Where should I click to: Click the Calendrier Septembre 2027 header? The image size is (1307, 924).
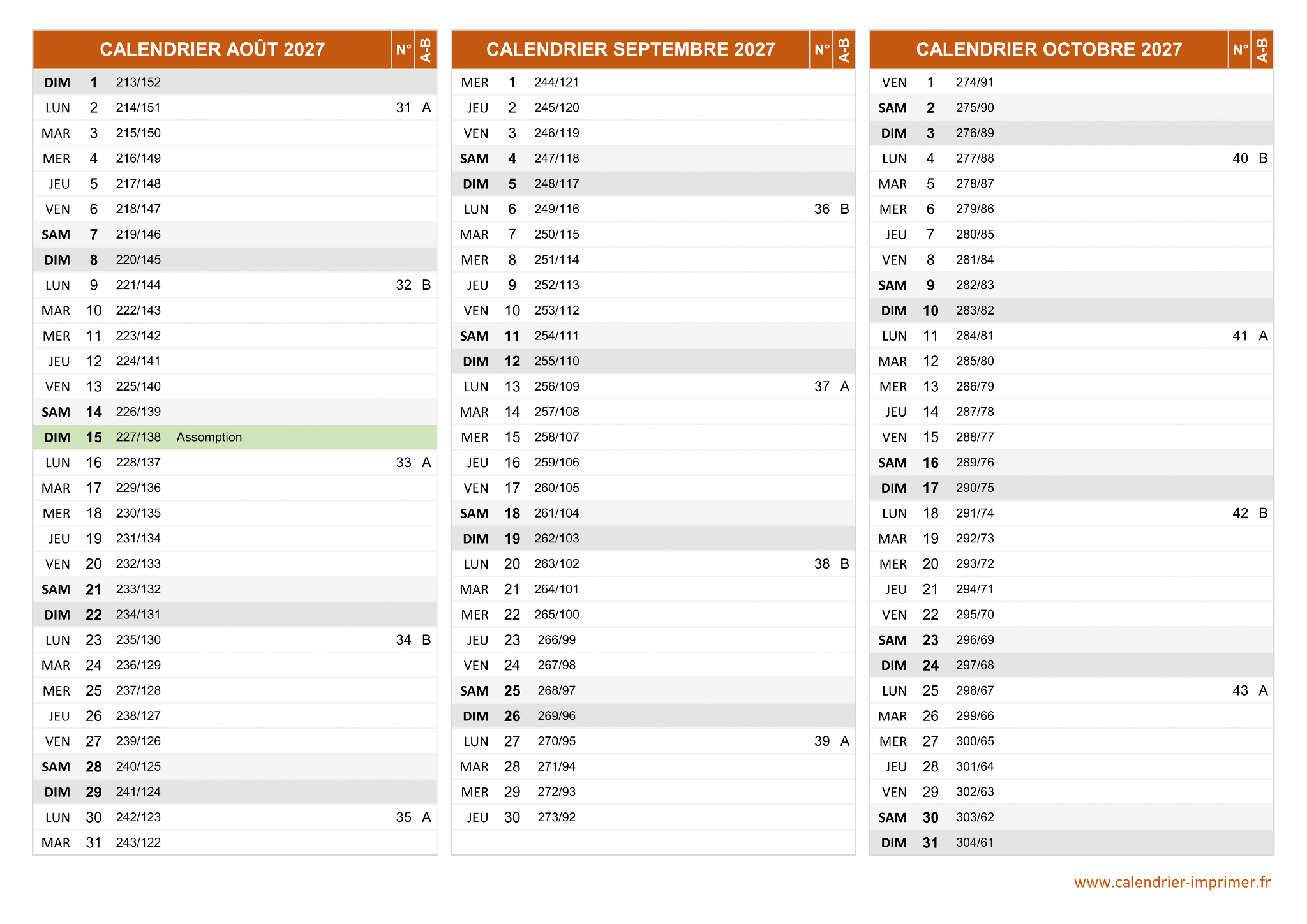pyautogui.click(x=630, y=49)
